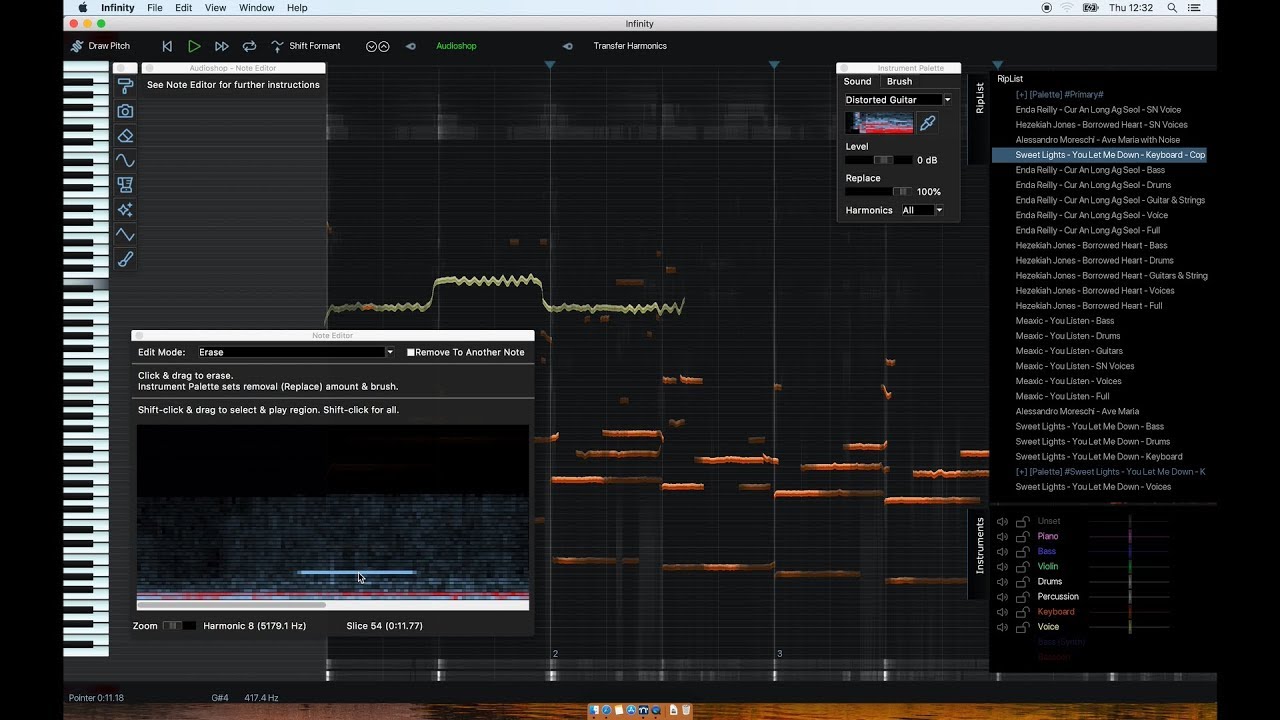This screenshot has height=720, width=1280.
Task: Rewind to start of the track
Action: [167, 46]
